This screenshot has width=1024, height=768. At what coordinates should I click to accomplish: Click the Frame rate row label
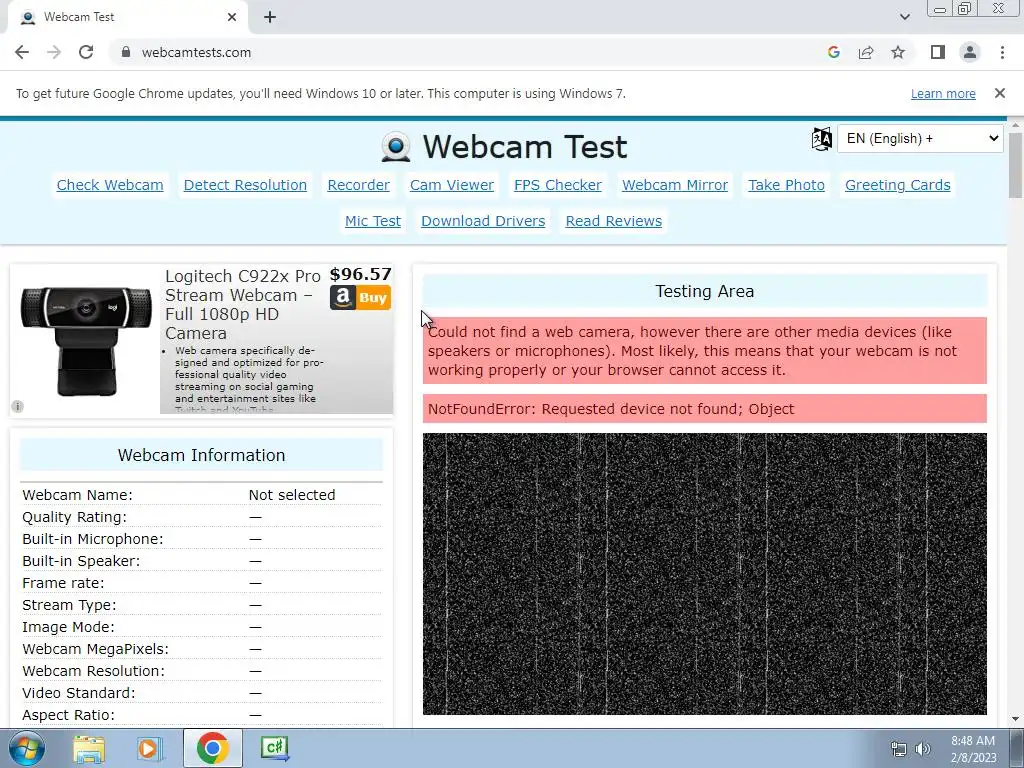pyautogui.click(x=63, y=583)
